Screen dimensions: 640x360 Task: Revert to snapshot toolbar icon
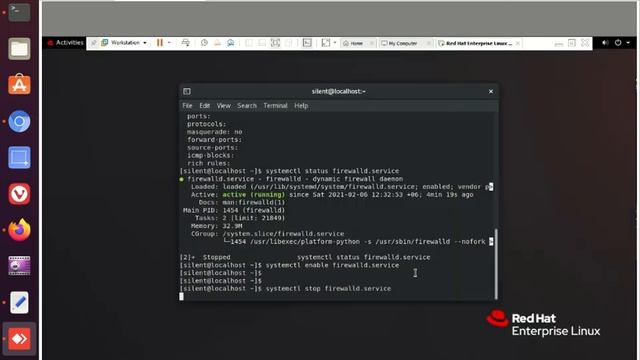[217, 43]
